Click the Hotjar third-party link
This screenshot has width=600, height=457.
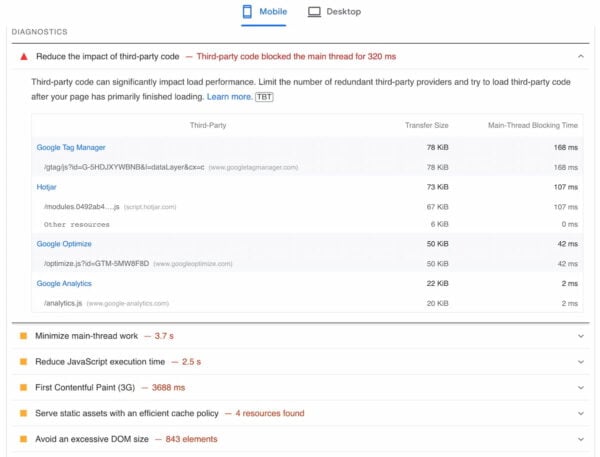pos(49,187)
